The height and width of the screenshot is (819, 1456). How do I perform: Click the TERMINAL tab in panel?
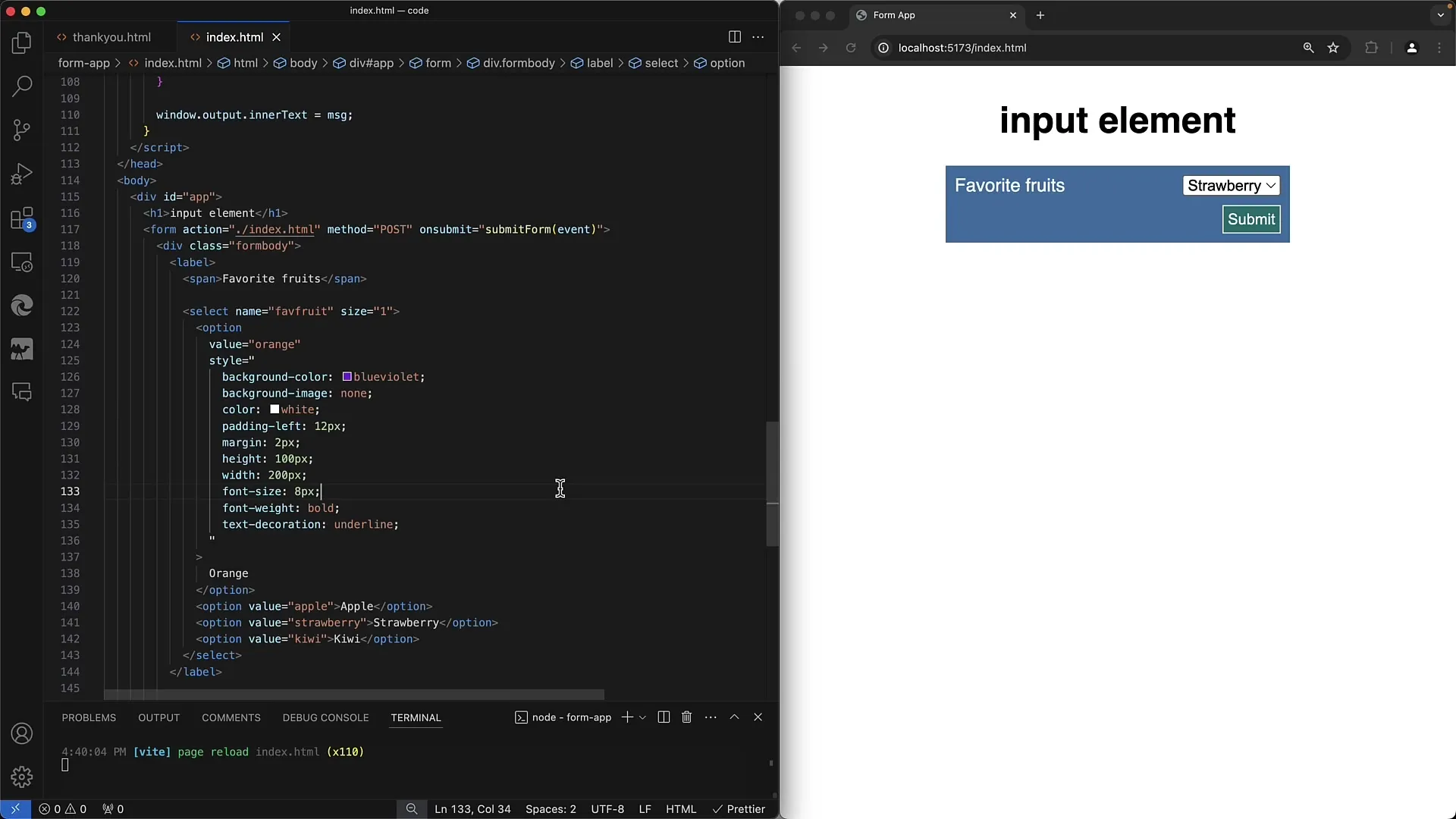[x=416, y=717]
